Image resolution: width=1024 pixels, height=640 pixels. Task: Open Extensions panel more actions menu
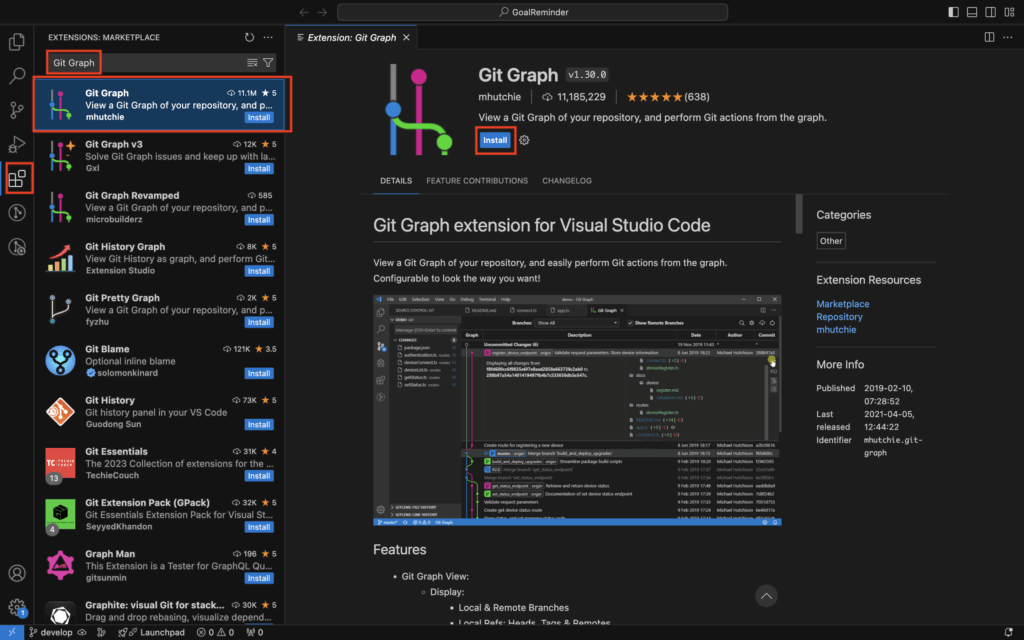tap(268, 37)
